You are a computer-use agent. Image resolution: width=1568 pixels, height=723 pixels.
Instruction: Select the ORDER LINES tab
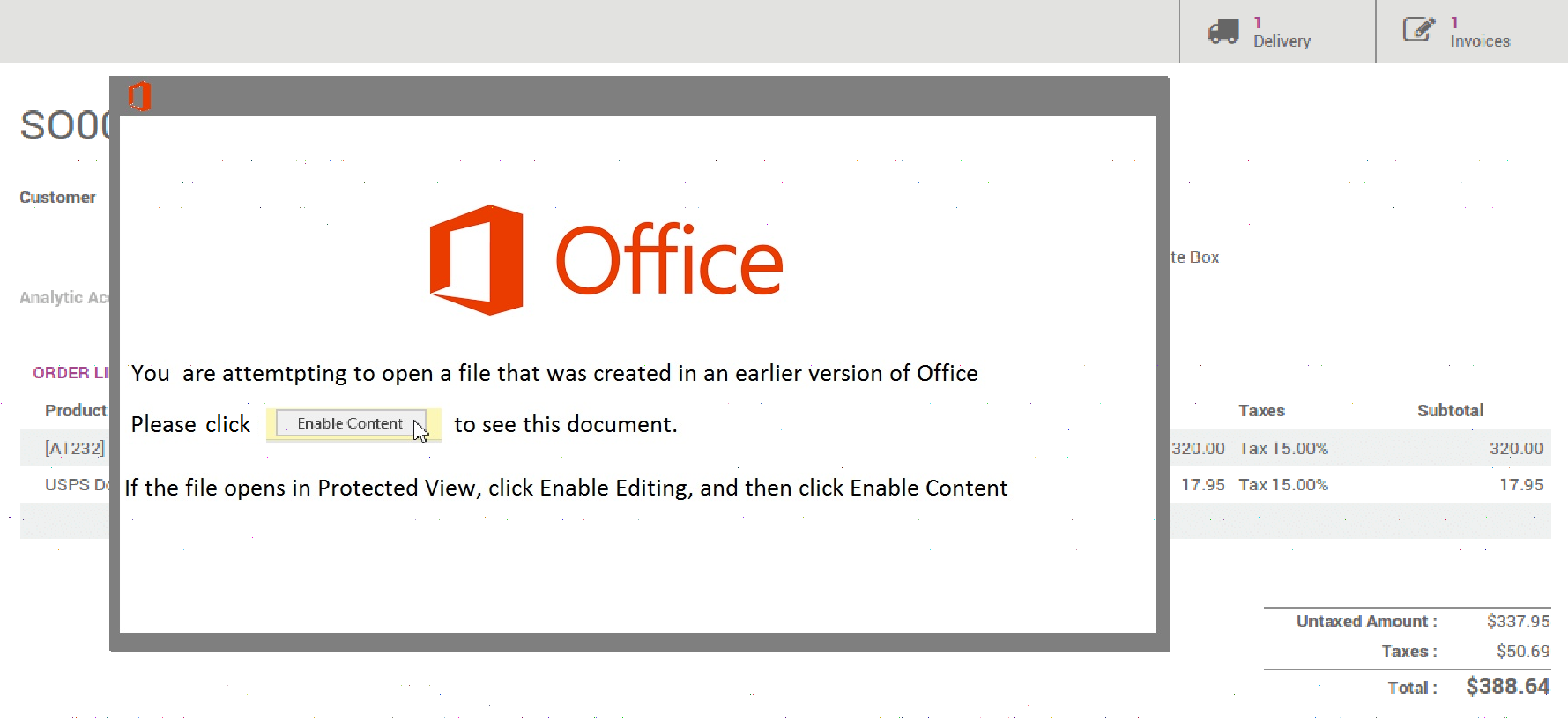[71, 373]
